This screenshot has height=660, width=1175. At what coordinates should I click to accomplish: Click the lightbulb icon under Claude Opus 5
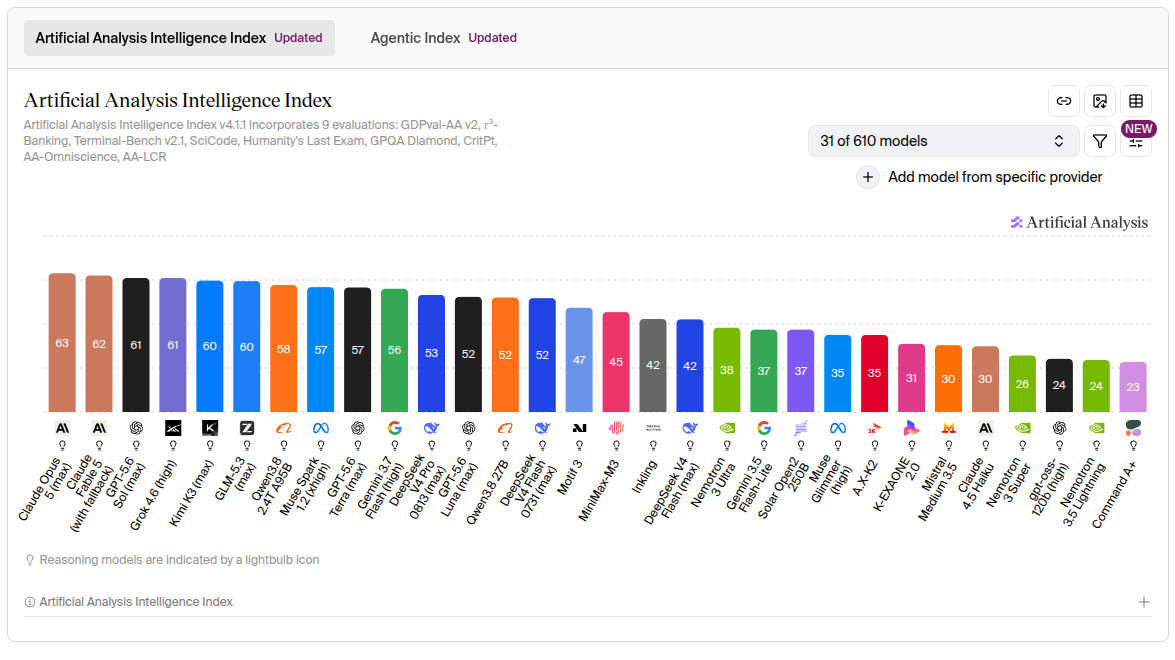tap(62, 445)
